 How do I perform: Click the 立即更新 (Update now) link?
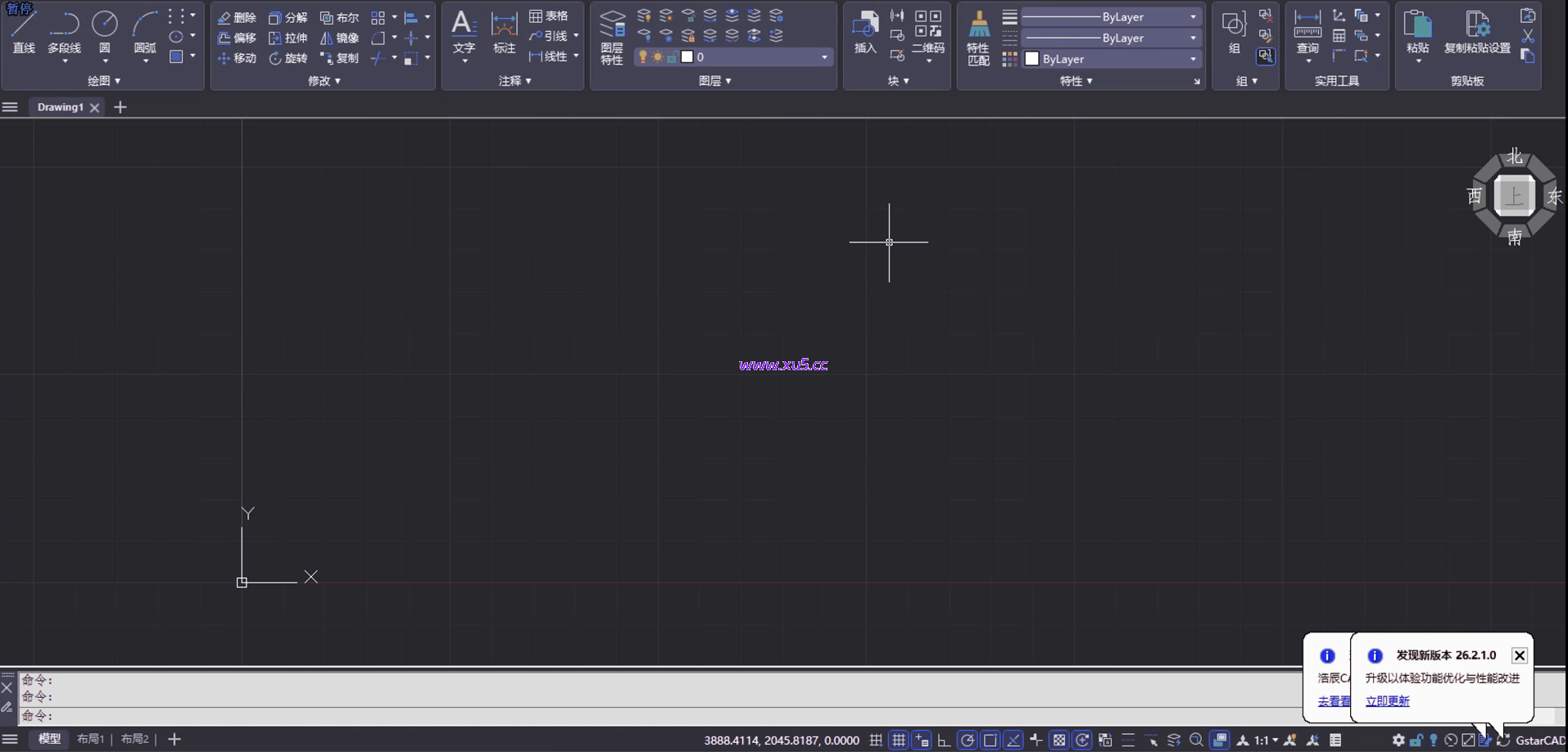pos(1387,701)
